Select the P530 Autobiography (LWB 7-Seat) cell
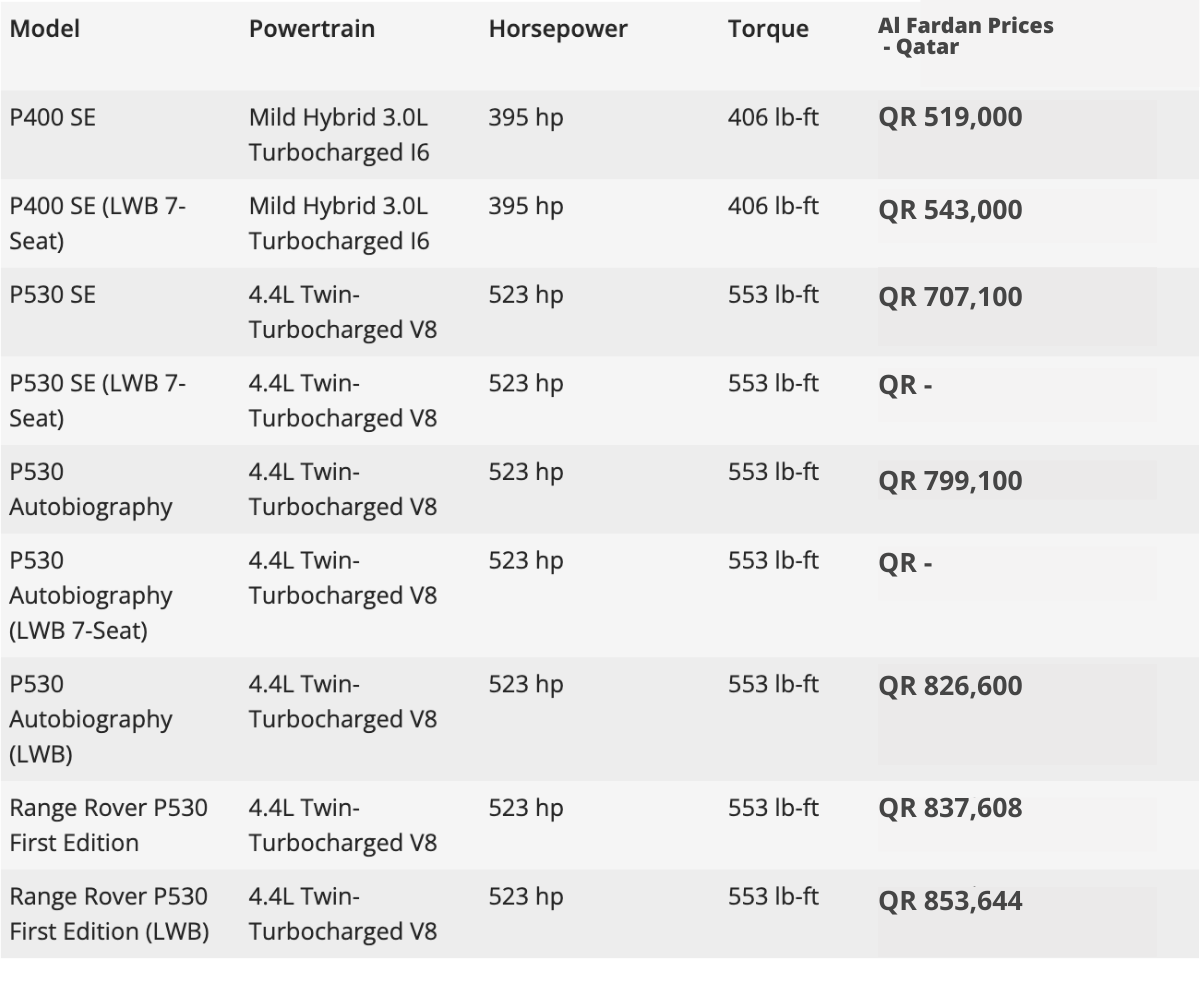This screenshot has height=1000, width=1200. point(91,595)
